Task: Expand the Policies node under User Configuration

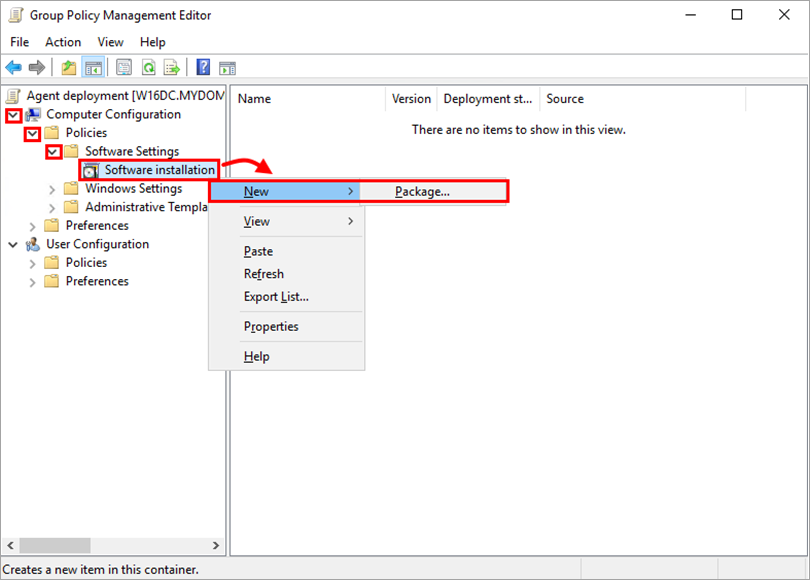Action: point(31,262)
